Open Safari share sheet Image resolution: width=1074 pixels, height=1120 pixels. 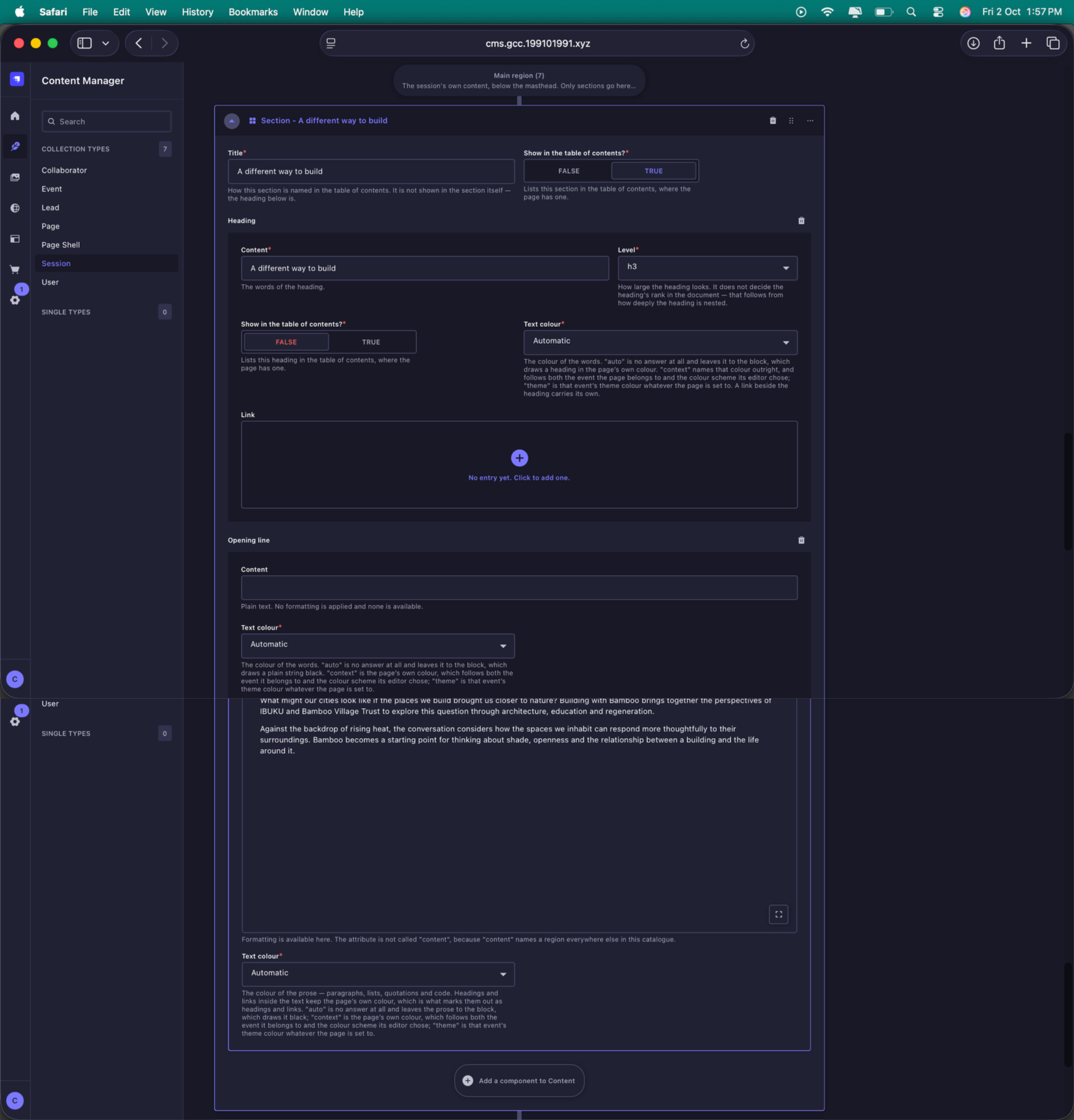[999, 44]
